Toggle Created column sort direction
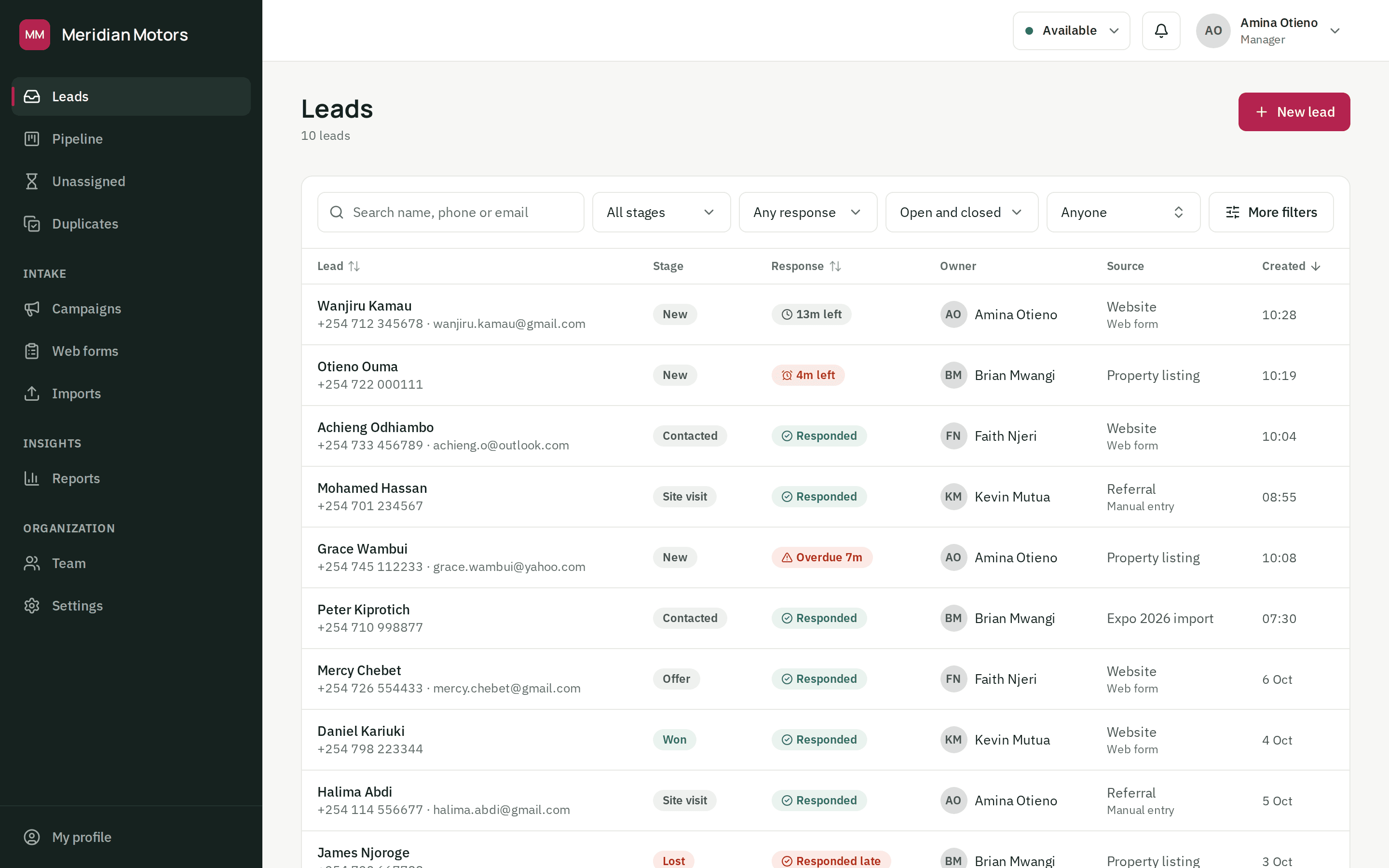Screen dimensions: 1389x868 (x=1292, y=266)
